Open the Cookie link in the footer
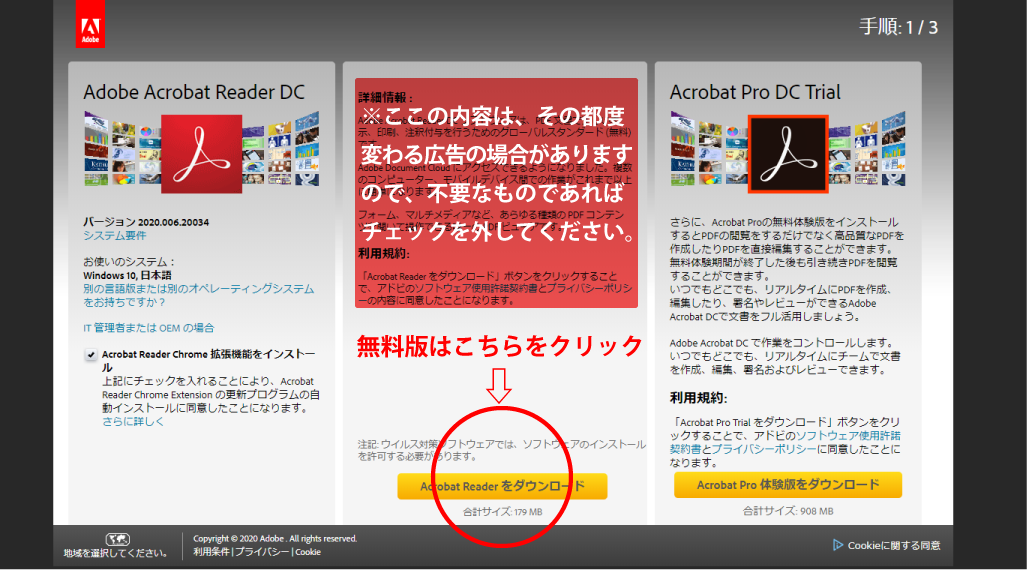This screenshot has height=570, width=1027. click(308, 551)
